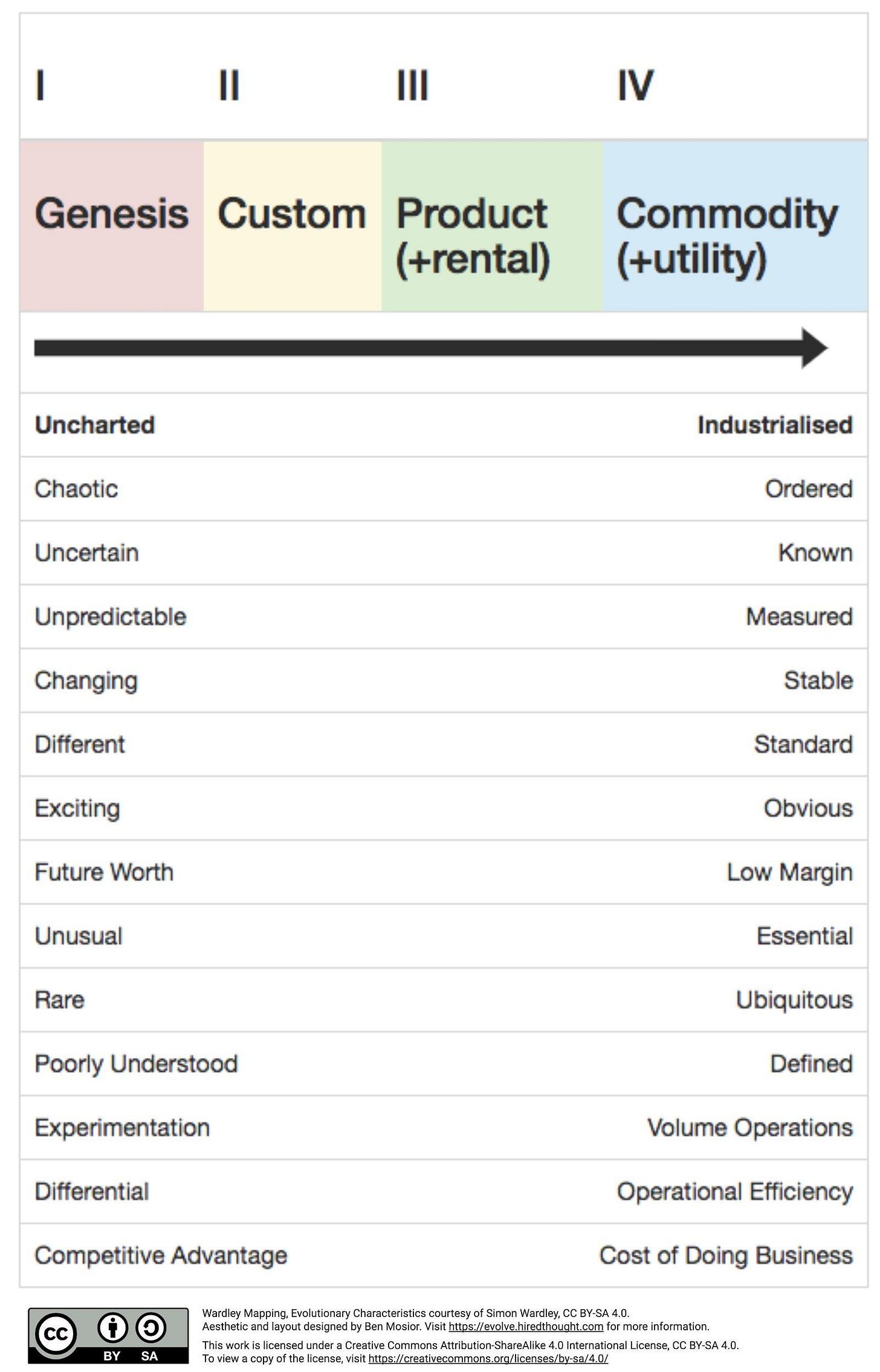This screenshot has width=880, height=1372.
Task: Select the green Product (+rental) block
Action: pyautogui.click(x=493, y=226)
